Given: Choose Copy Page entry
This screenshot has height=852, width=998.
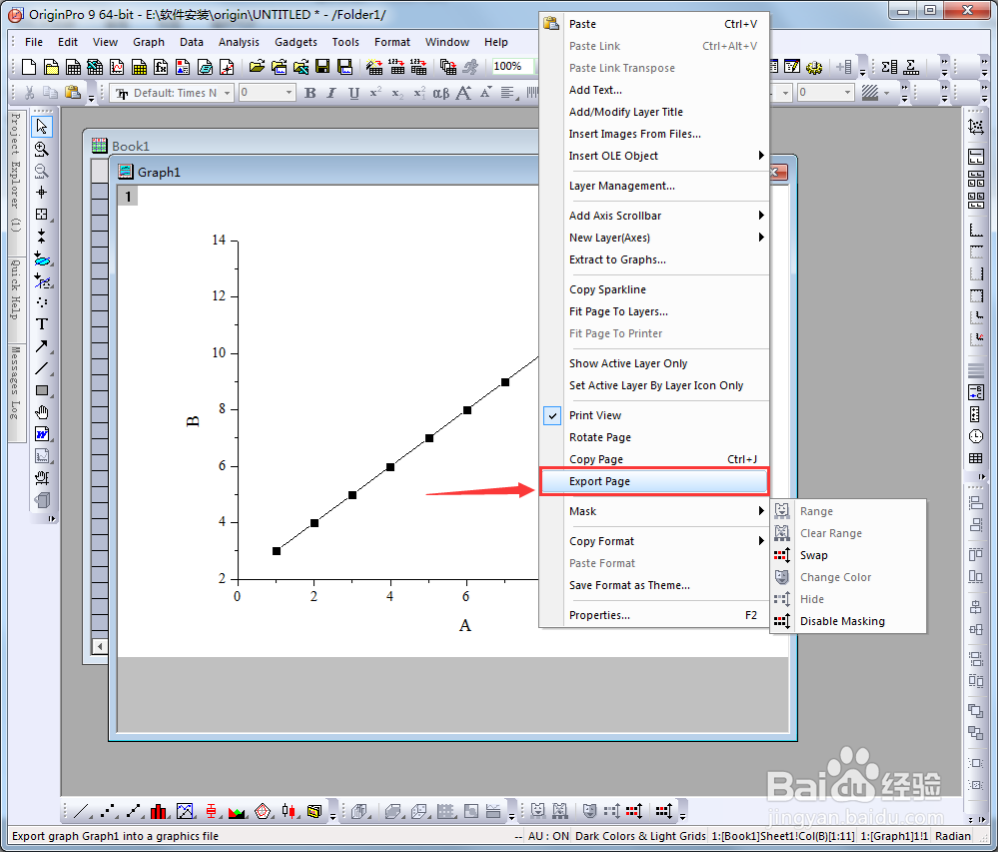Looking at the screenshot, I should click(654, 459).
